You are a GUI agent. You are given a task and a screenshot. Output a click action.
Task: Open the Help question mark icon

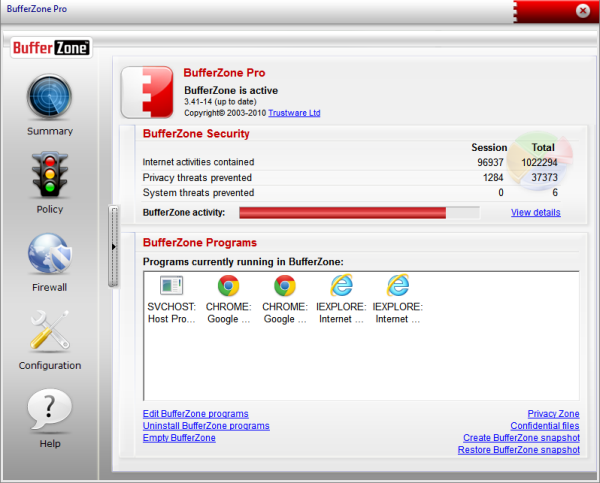(x=50, y=410)
